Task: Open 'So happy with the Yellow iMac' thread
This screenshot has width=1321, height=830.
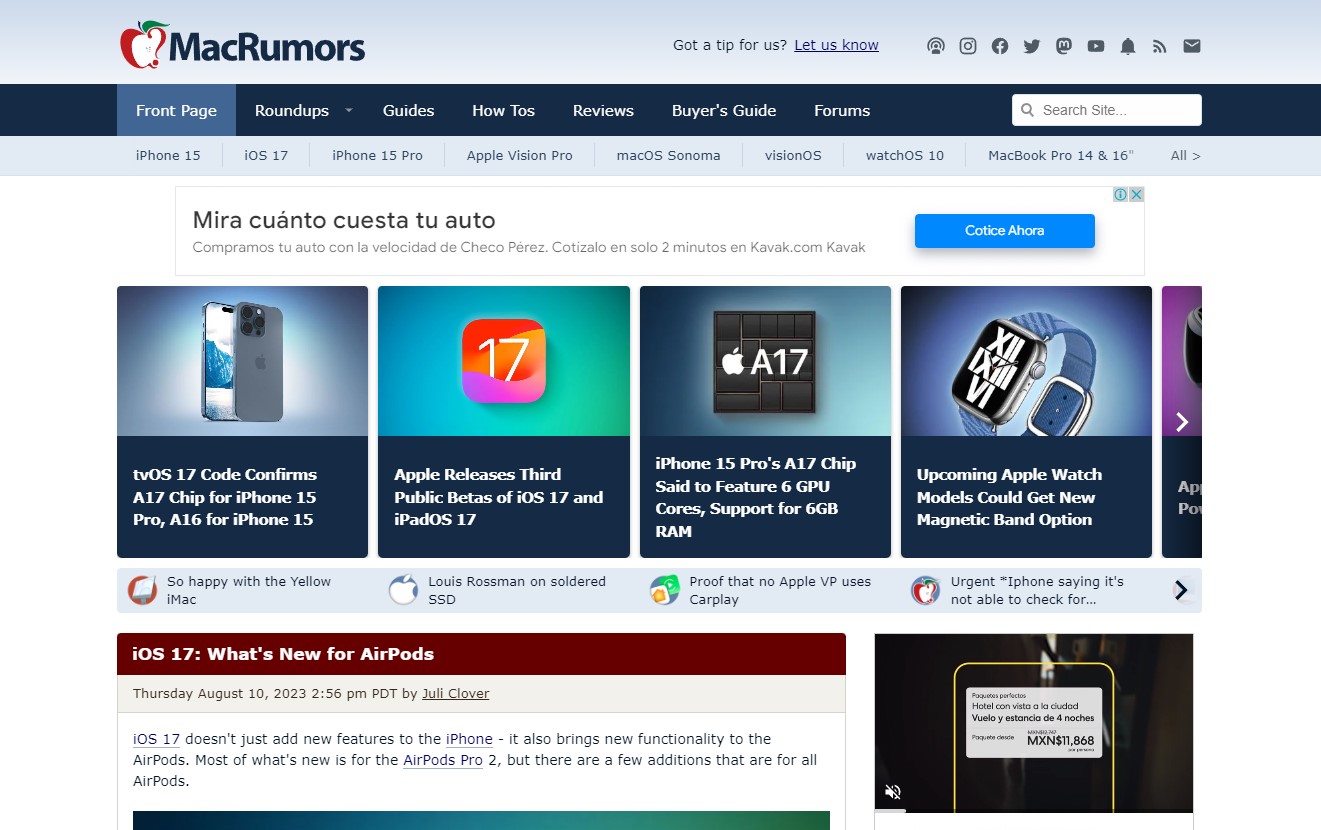Action: [249, 590]
